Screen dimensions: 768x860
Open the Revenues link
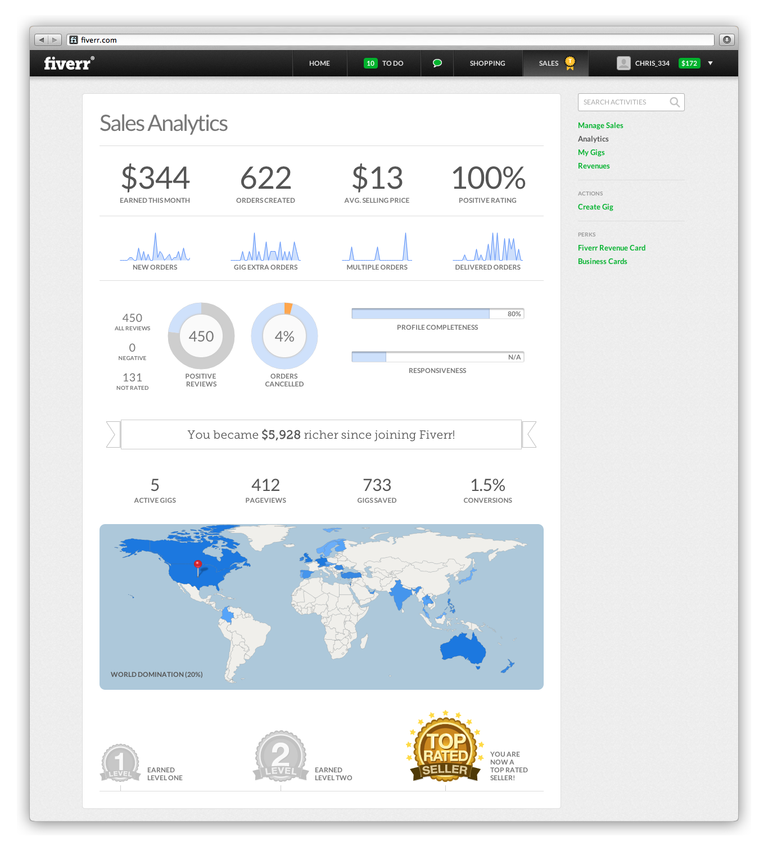[594, 166]
